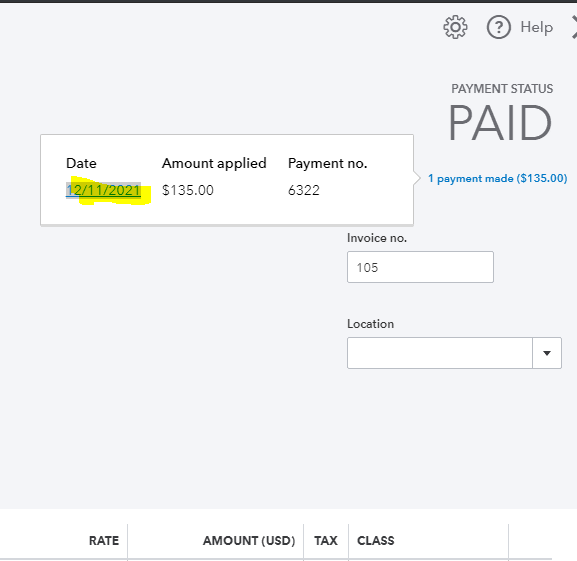577x561 pixels.
Task: Click the PAID status text
Action: tap(500, 123)
